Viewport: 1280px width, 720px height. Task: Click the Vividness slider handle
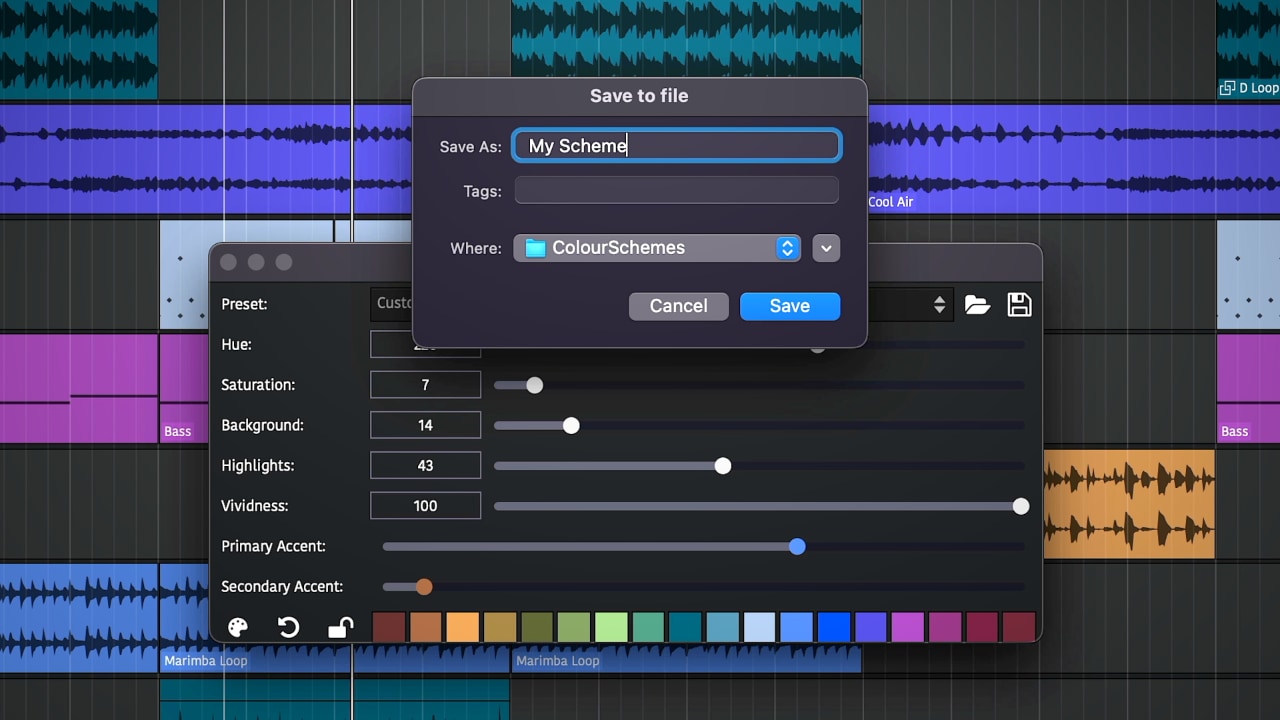coord(1020,506)
